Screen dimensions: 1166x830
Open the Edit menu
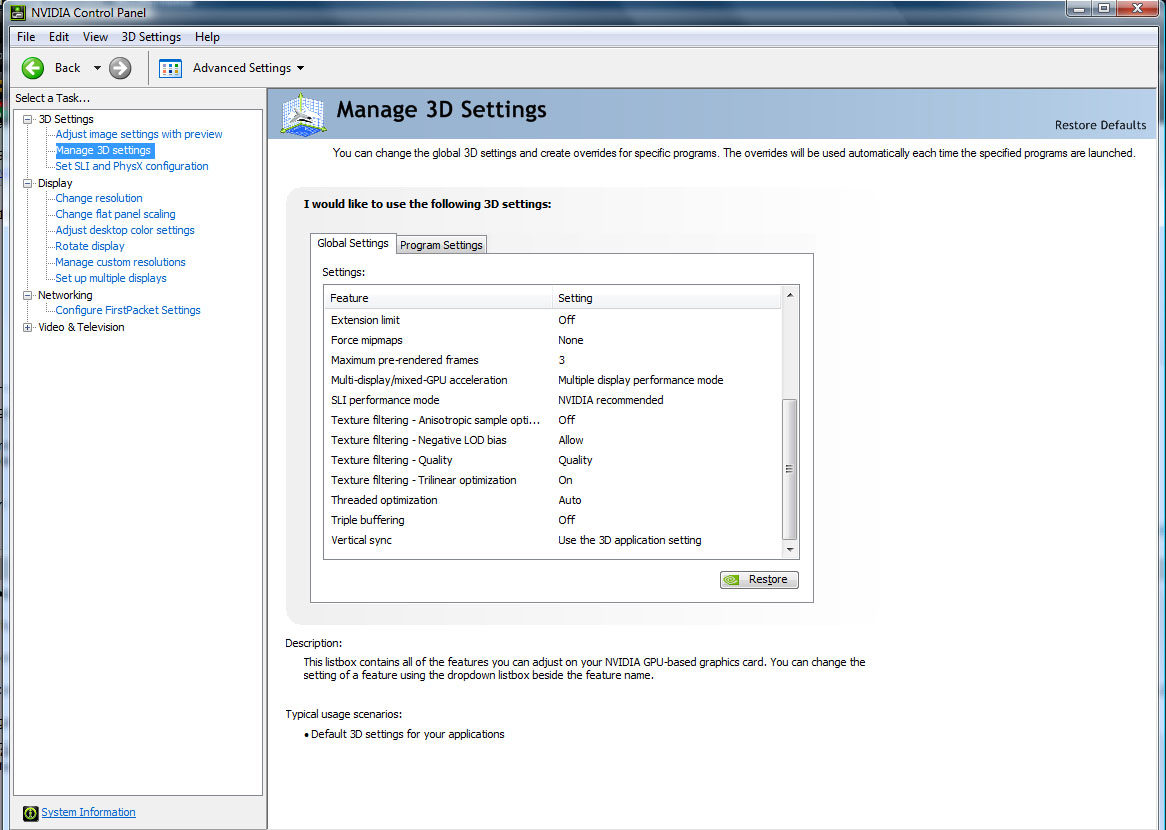[x=59, y=36]
